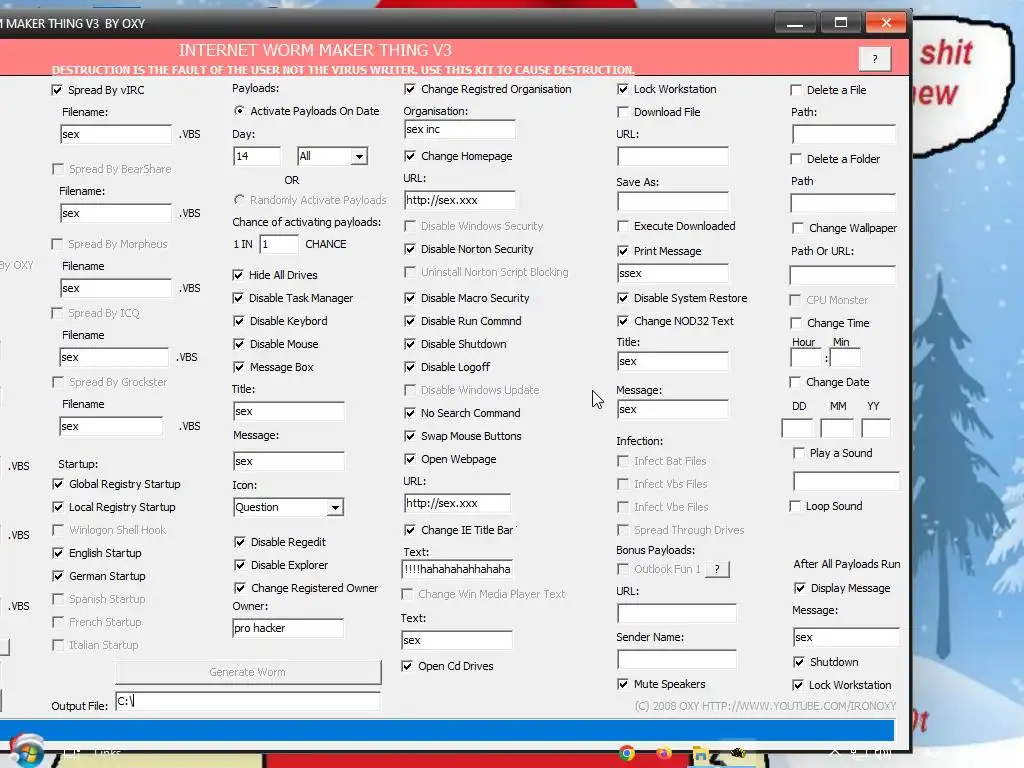Screen dimensions: 1024x768
Task: Click the Path Or URL wallpaper field
Action: [x=842, y=275]
